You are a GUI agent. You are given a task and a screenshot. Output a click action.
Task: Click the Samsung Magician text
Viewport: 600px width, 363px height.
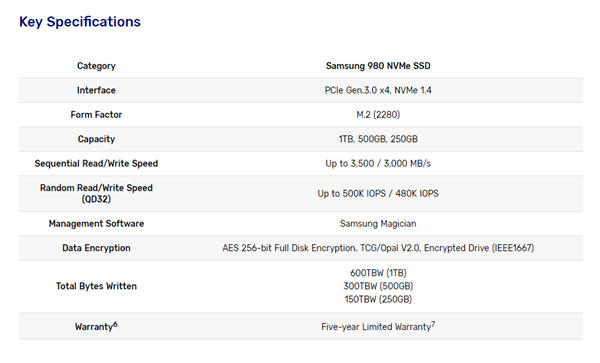tap(378, 224)
